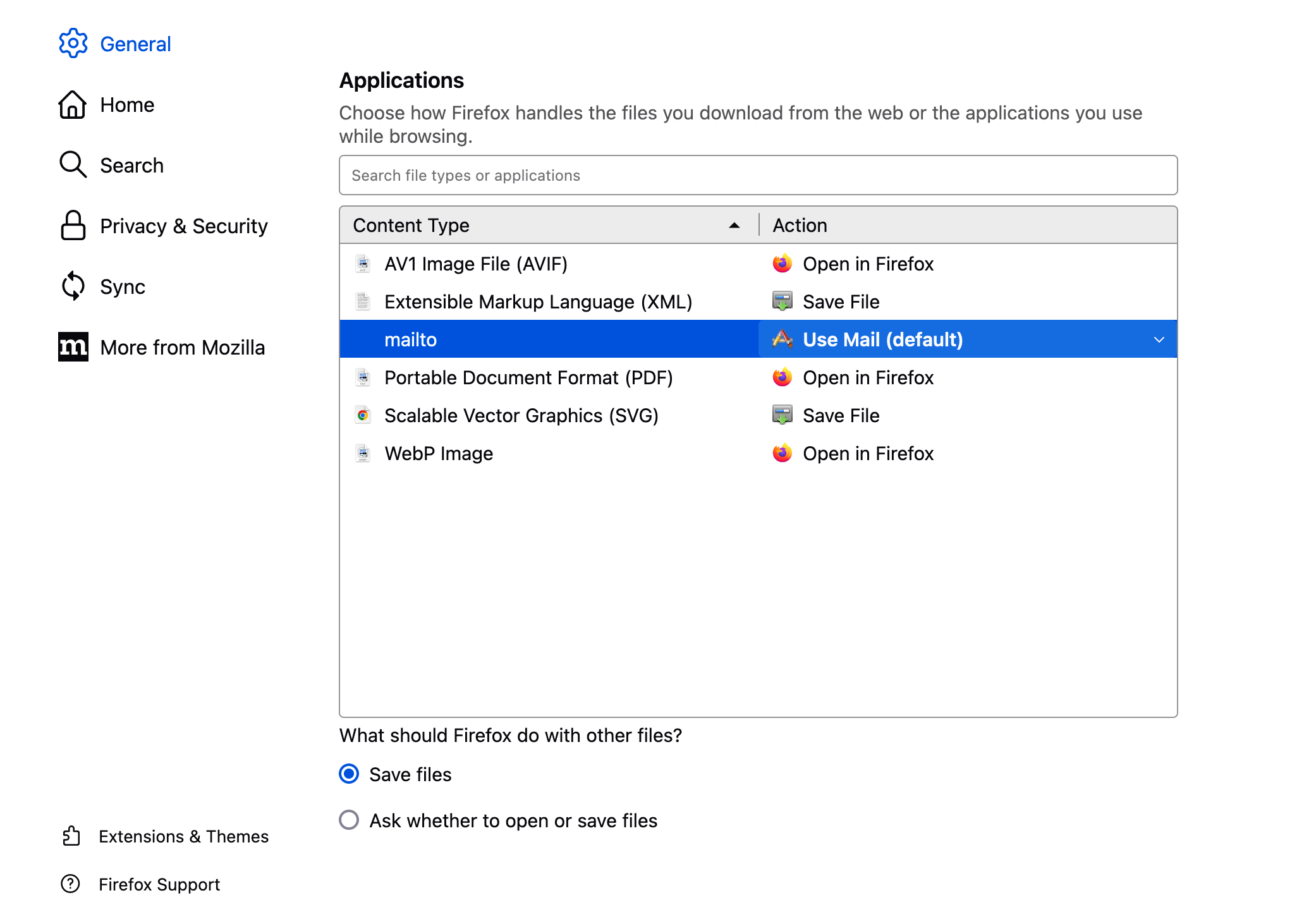Click the Mozilla "m" logo icon

[x=73, y=347]
